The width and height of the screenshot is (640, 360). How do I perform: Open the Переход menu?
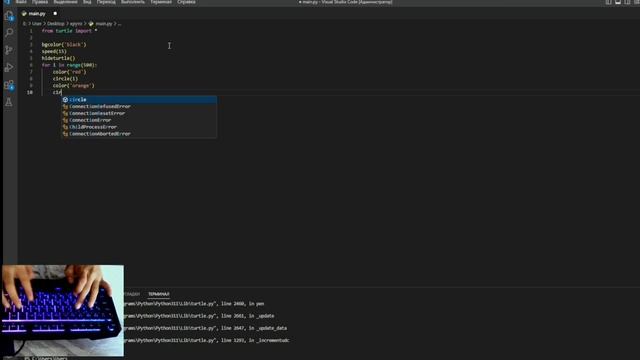(x=106, y=2)
